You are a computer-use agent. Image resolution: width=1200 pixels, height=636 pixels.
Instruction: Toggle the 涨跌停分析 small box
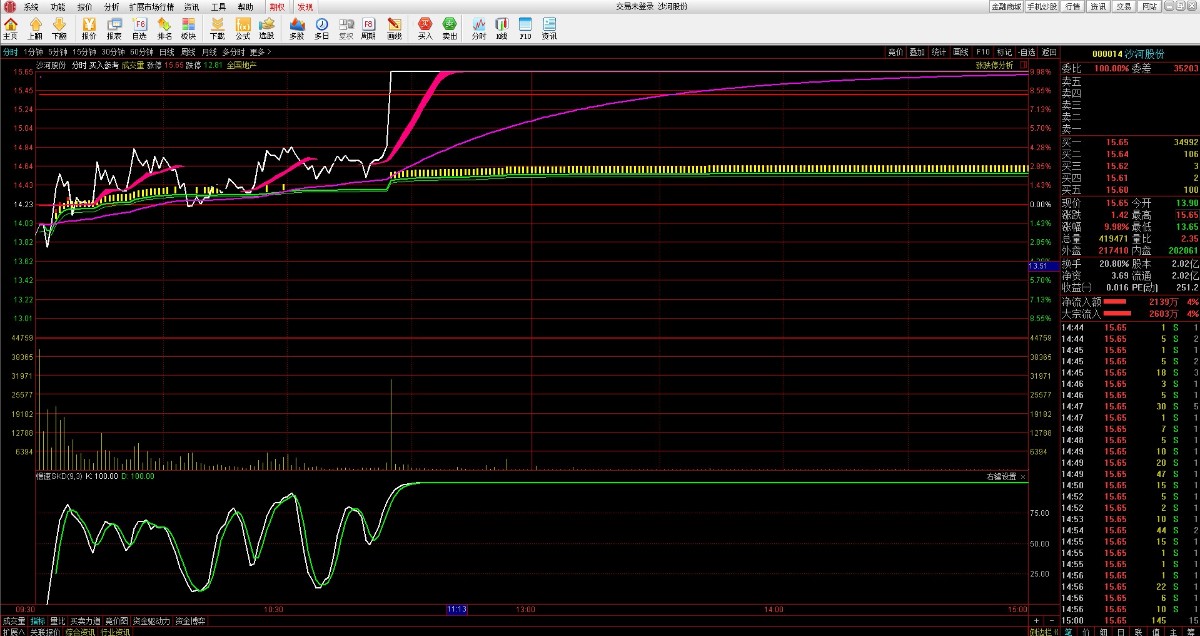(1023, 65)
